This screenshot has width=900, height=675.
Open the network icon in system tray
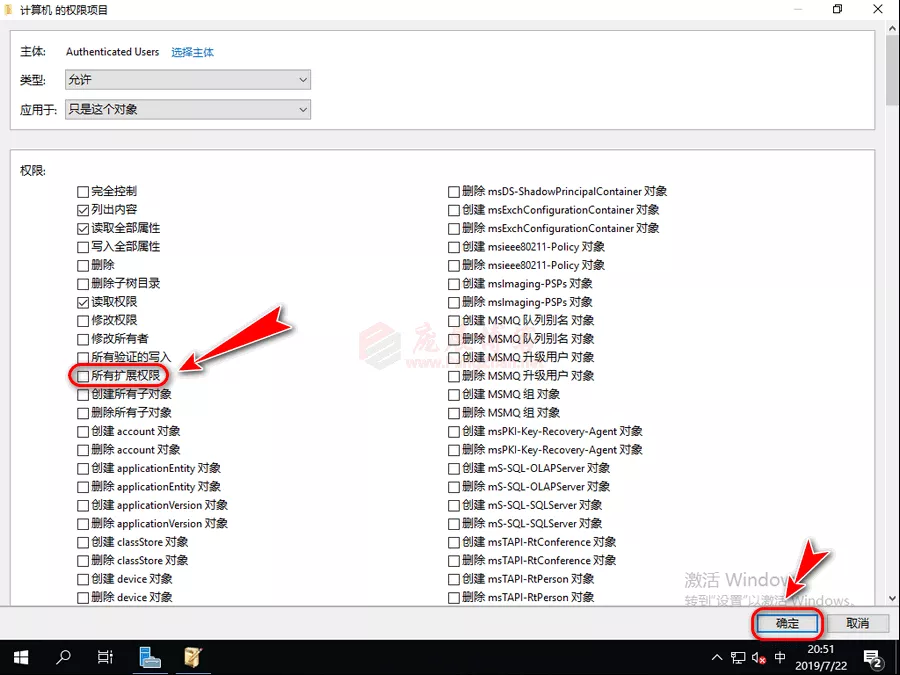coord(738,658)
